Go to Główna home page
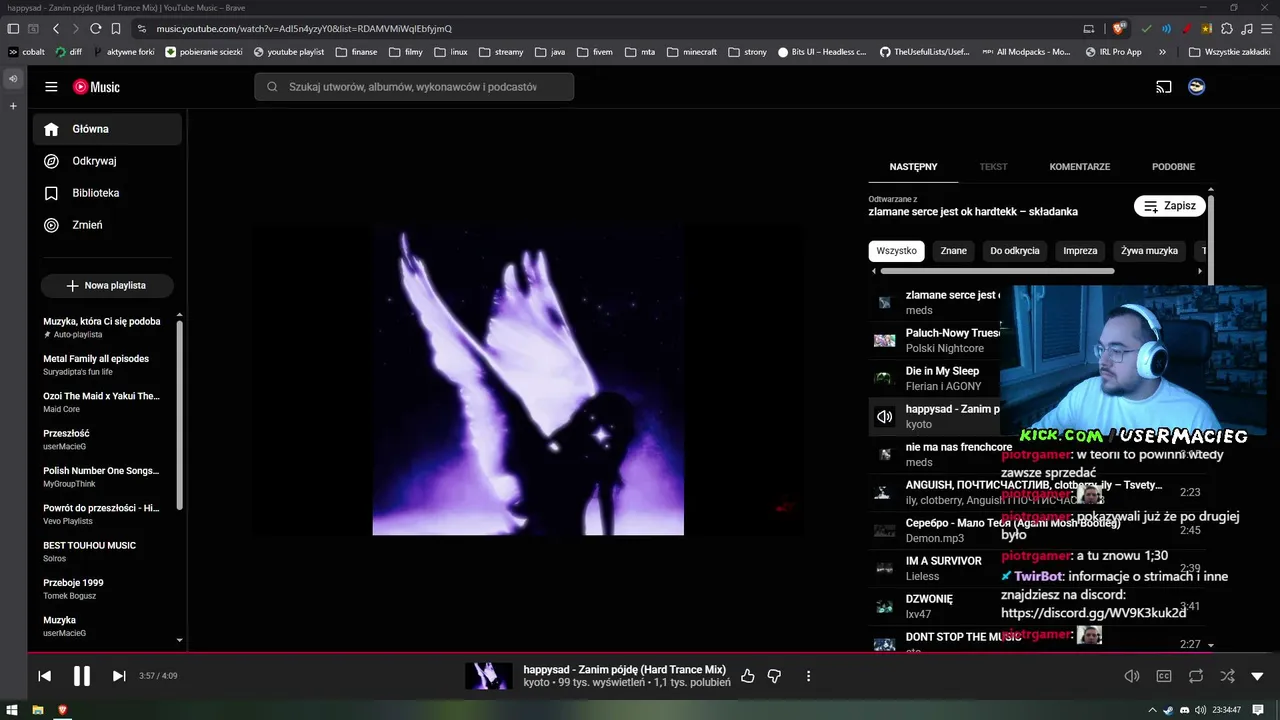Image resolution: width=1280 pixels, height=720 pixels. click(107, 129)
